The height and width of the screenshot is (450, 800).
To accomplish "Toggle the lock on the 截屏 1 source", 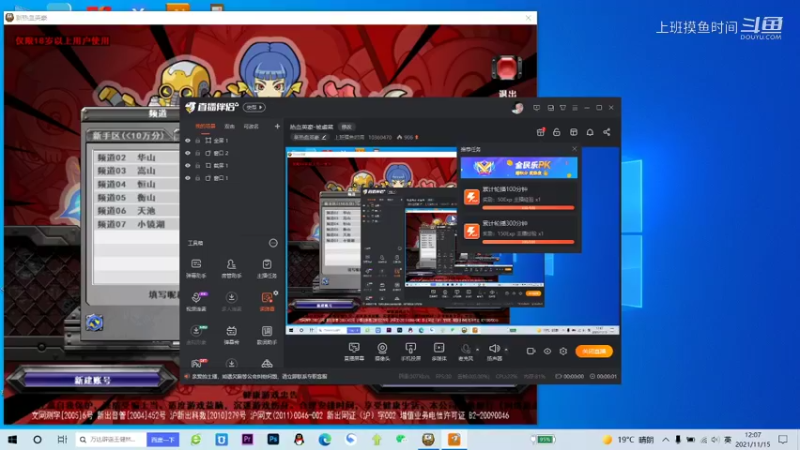I will pyautogui.click(x=198, y=165).
